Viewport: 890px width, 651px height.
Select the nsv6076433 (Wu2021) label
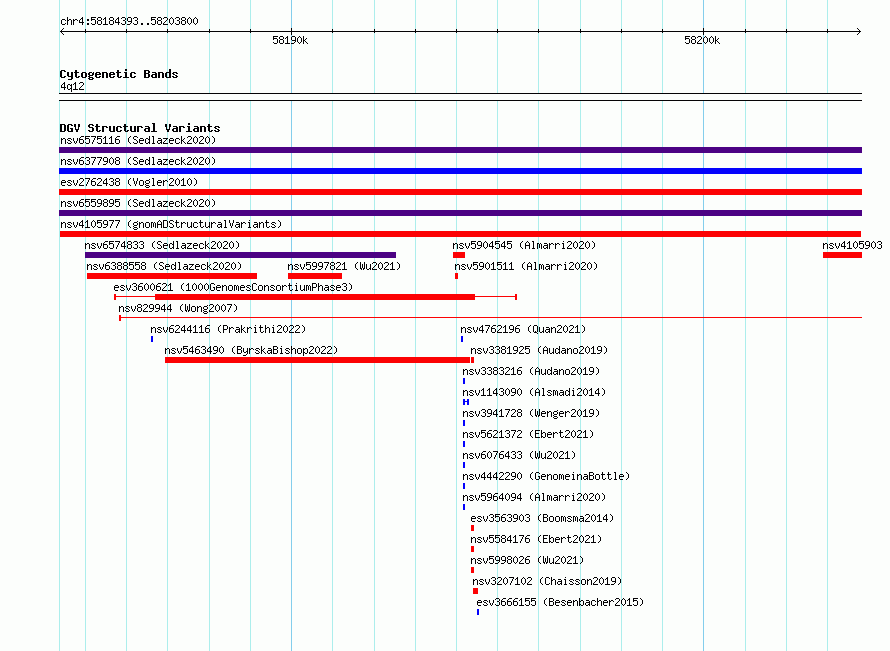pyautogui.click(x=519, y=455)
